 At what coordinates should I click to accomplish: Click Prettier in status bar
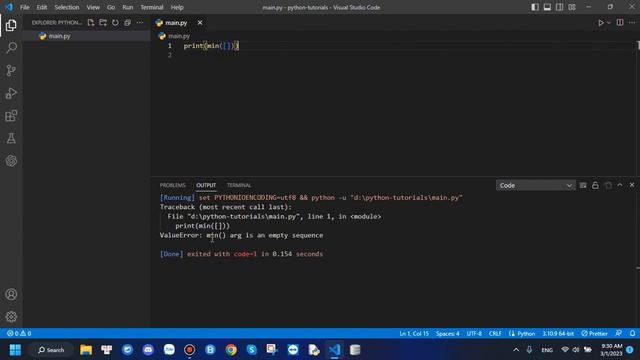pyautogui.click(x=594, y=333)
